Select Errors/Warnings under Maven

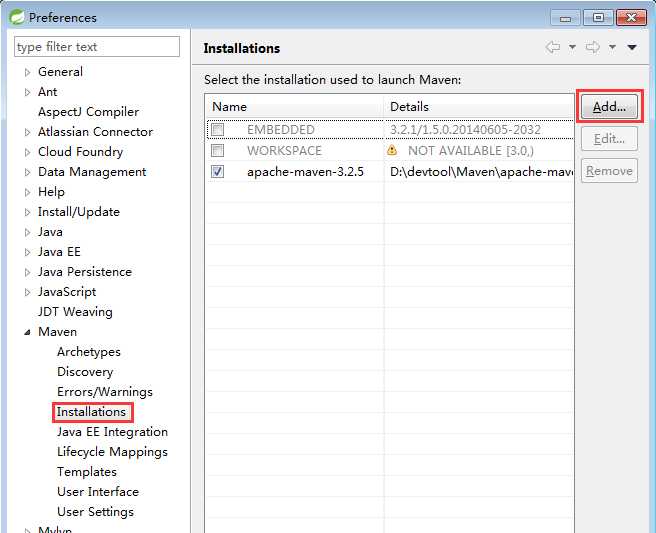(105, 392)
